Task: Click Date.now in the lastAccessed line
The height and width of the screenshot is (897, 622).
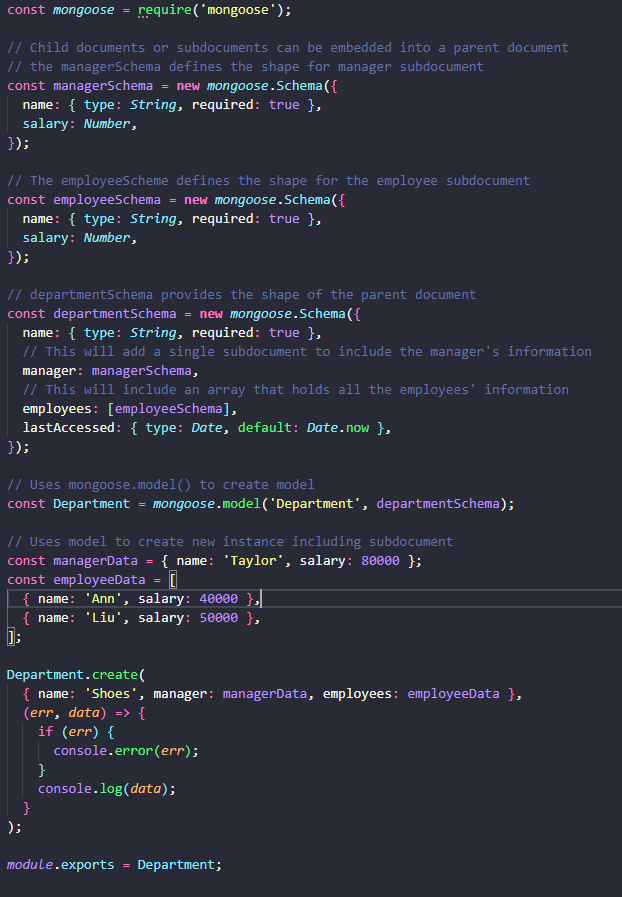Action: tap(338, 428)
